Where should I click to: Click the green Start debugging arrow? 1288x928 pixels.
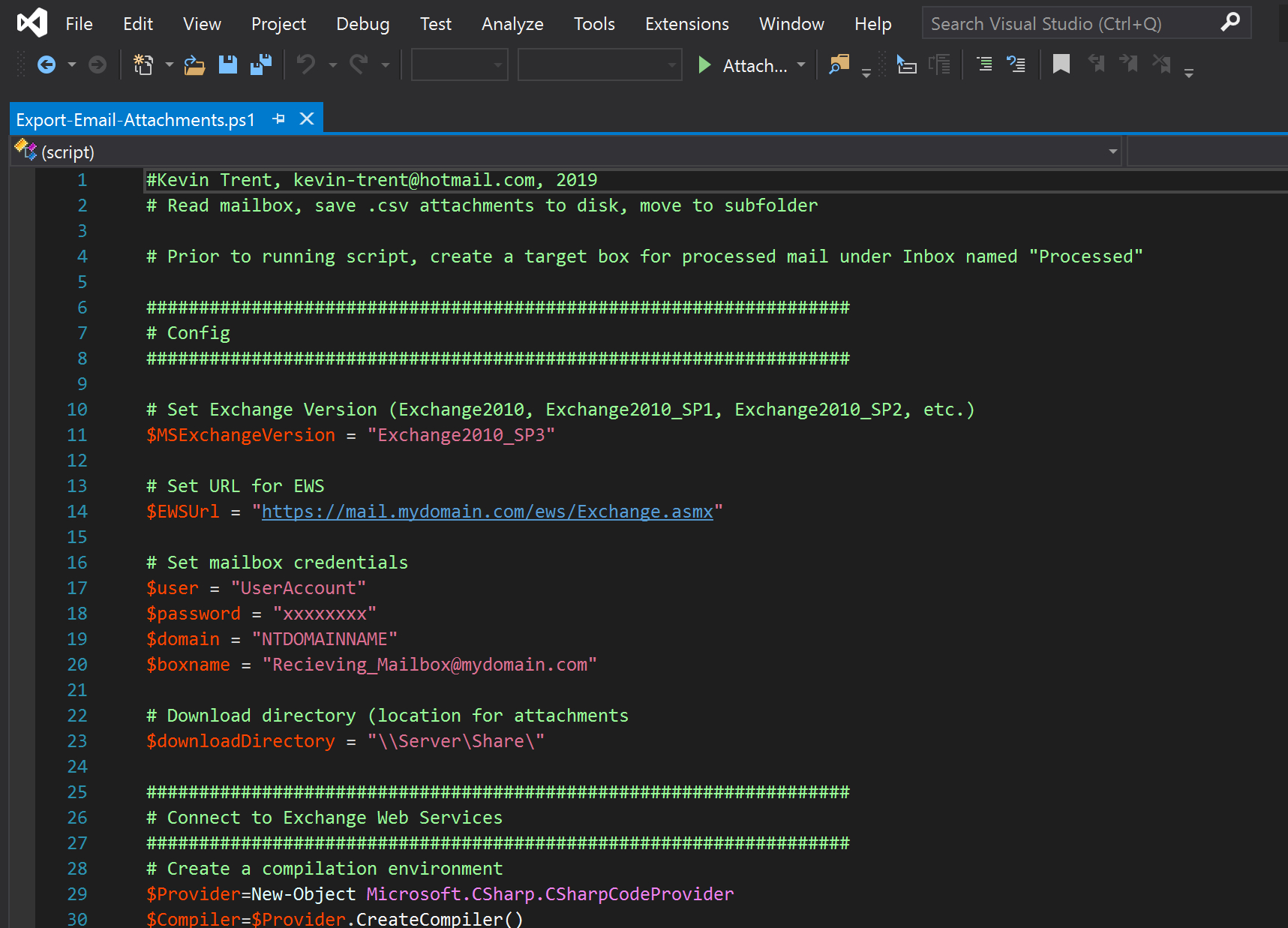(x=704, y=65)
